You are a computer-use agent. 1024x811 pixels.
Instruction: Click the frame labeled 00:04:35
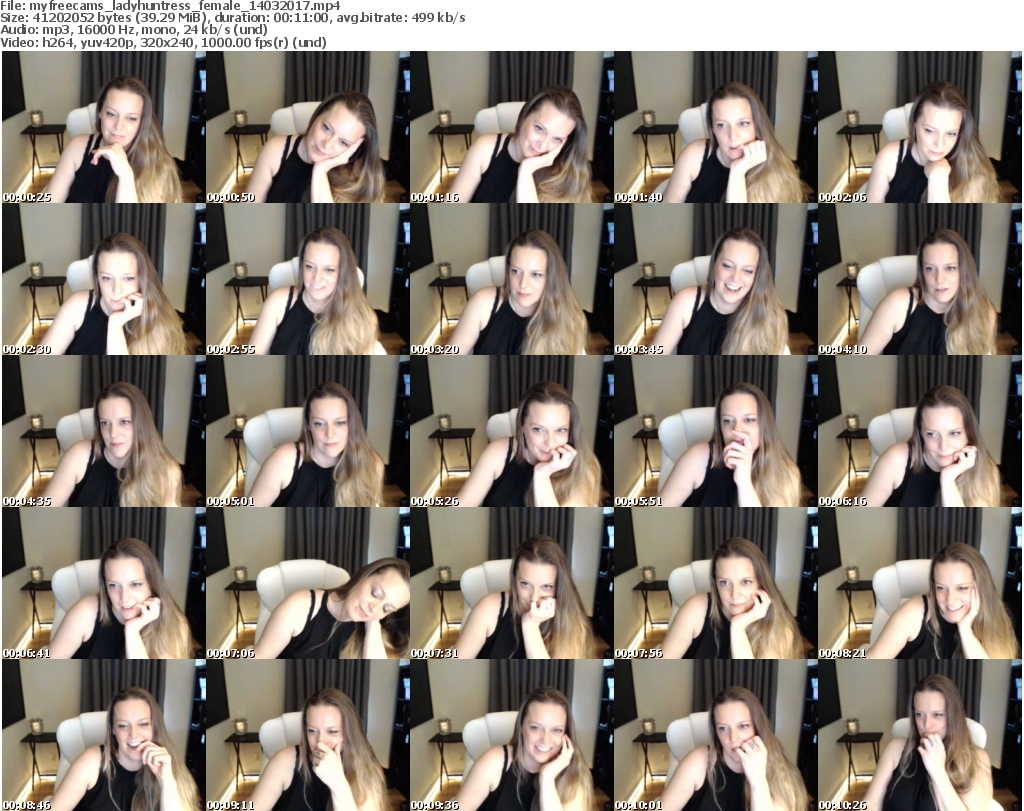(x=104, y=431)
